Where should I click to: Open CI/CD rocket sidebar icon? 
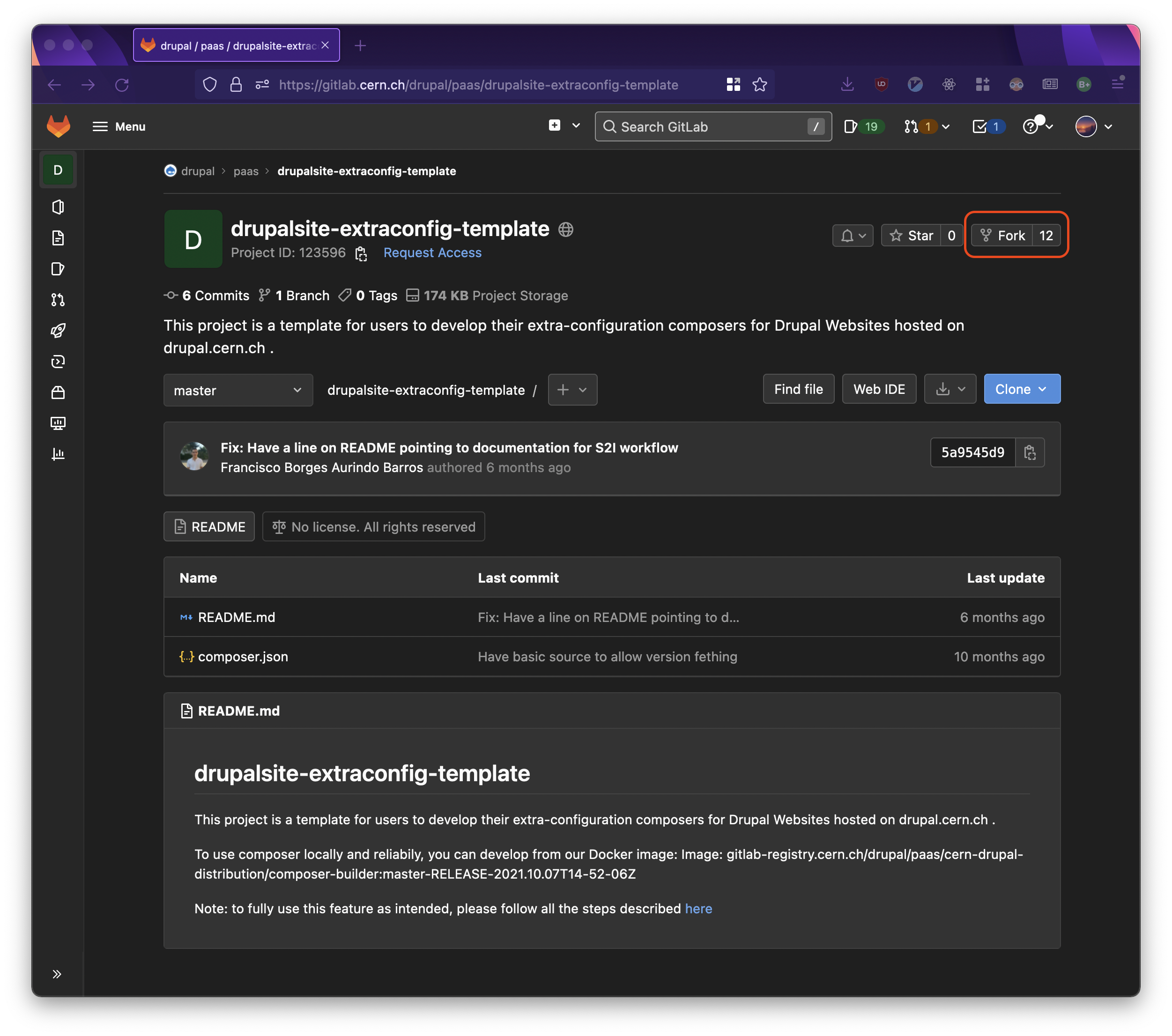58,331
